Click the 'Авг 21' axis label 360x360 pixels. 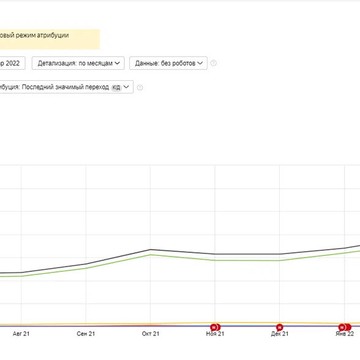[21, 334]
